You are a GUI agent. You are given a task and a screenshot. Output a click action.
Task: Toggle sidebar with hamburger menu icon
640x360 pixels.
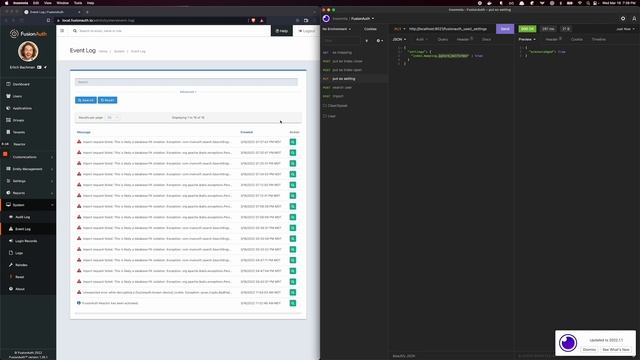click(62, 31)
